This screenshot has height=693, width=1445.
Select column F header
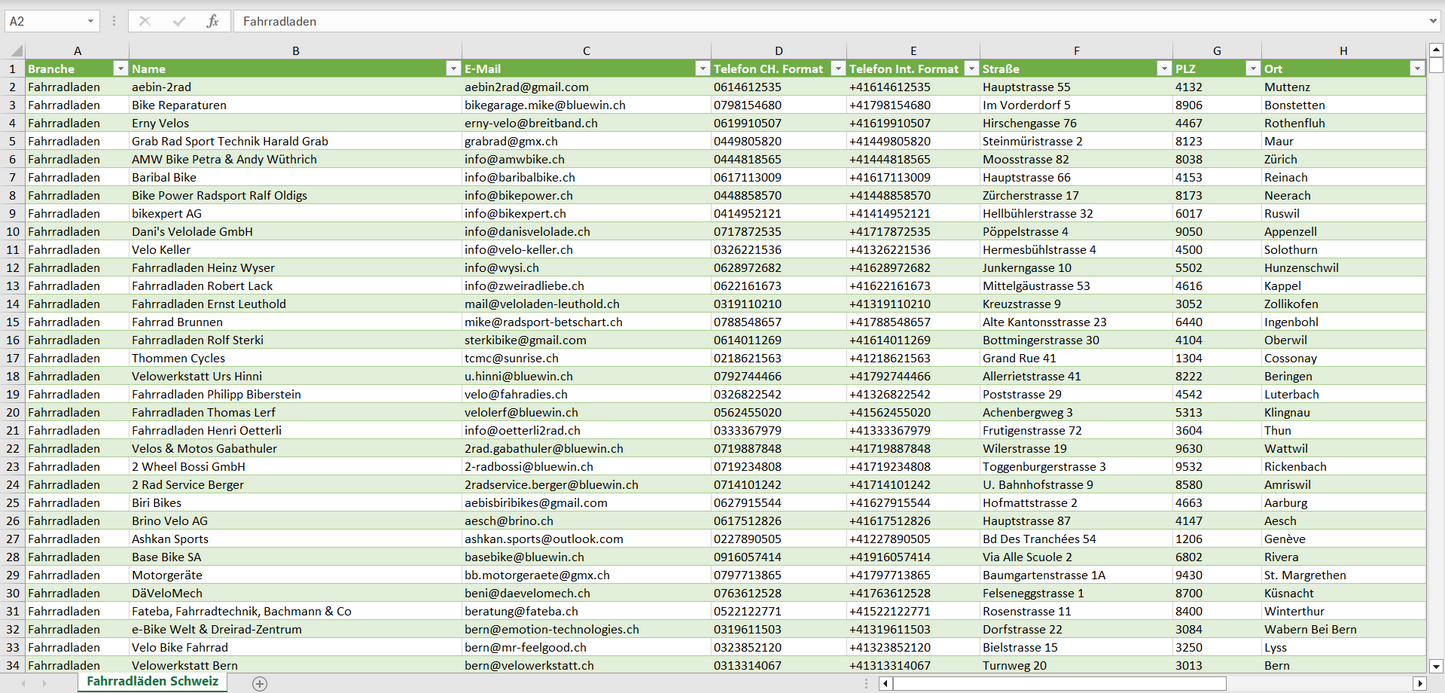click(x=1076, y=51)
